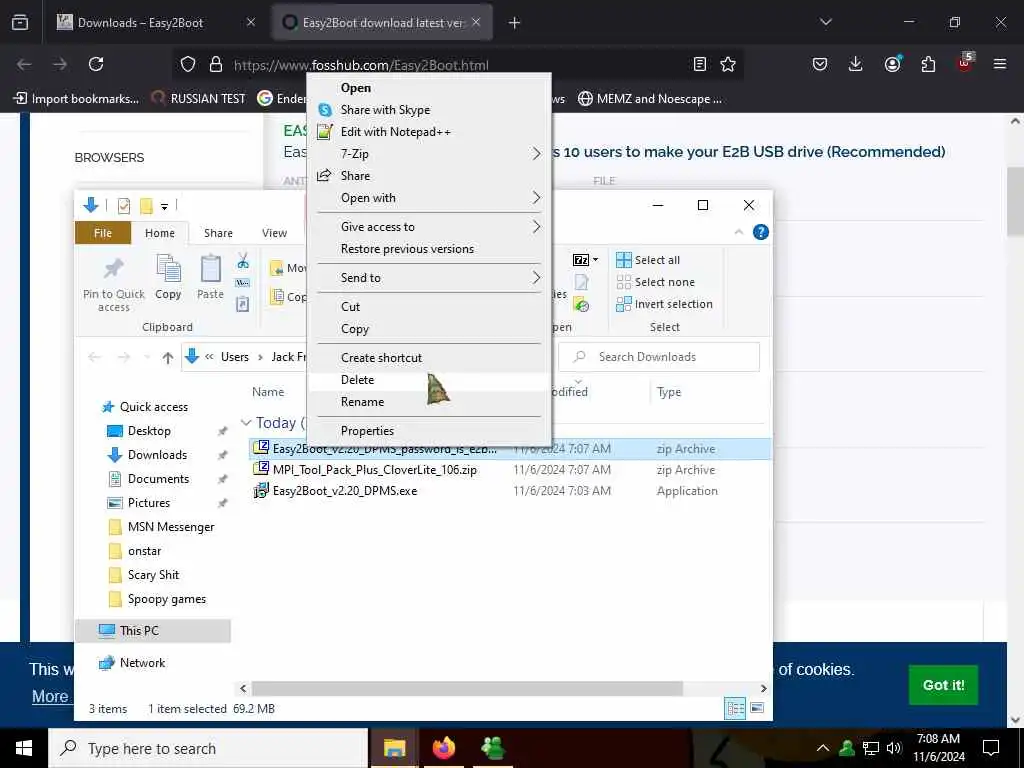Click Explorer help question mark icon
The height and width of the screenshot is (768, 1024).
761,232
